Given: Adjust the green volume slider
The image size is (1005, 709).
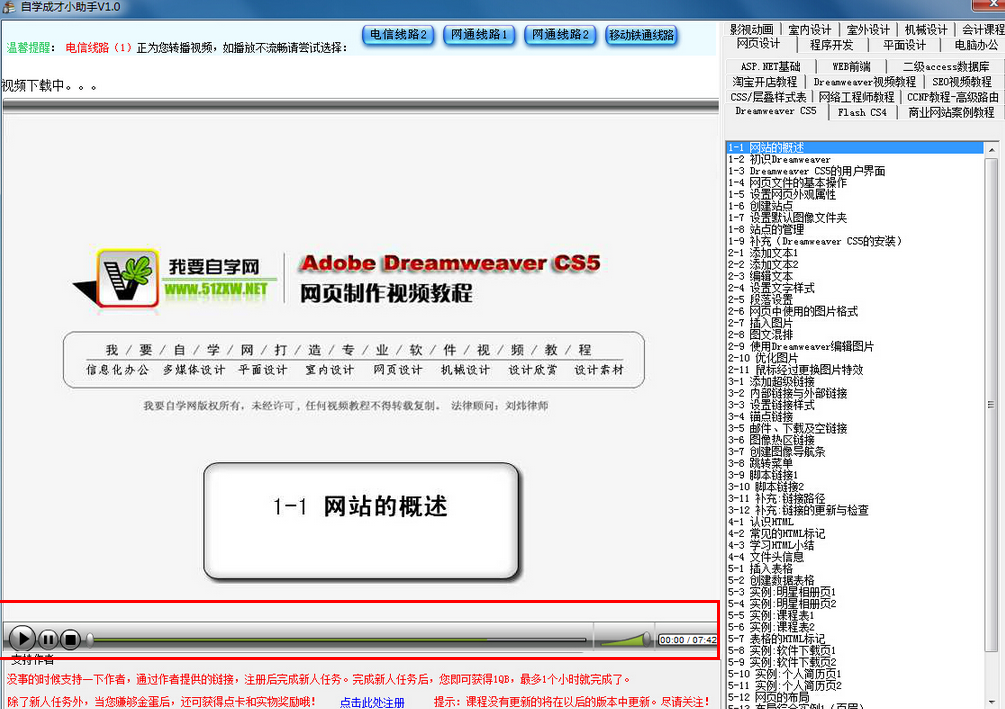Looking at the screenshot, I should click(x=624, y=638).
